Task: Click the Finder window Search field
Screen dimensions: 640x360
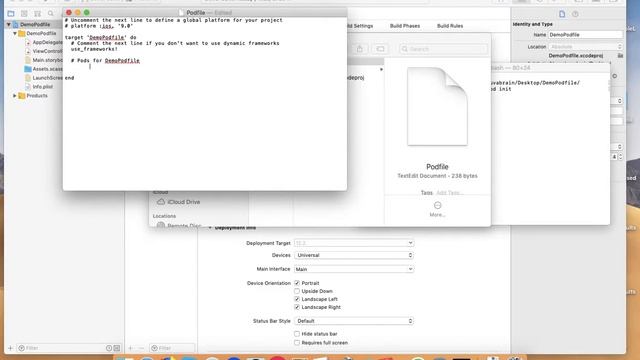Action: point(443,49)
